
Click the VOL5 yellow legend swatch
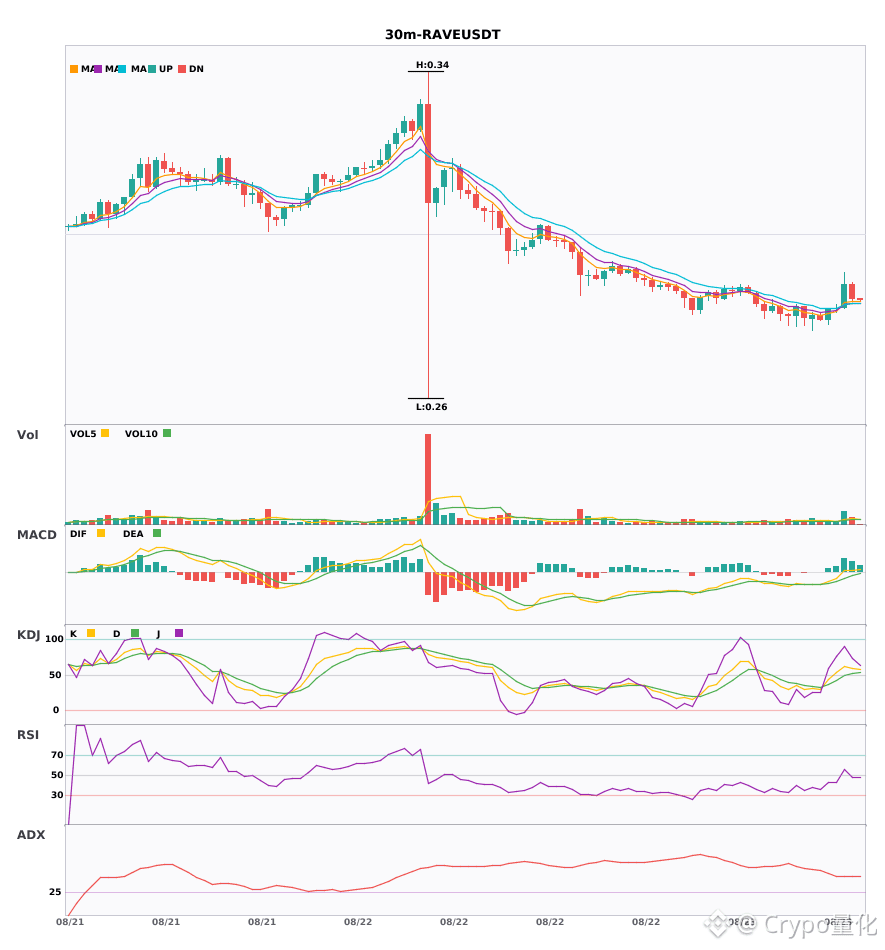(x=105, y=433)
